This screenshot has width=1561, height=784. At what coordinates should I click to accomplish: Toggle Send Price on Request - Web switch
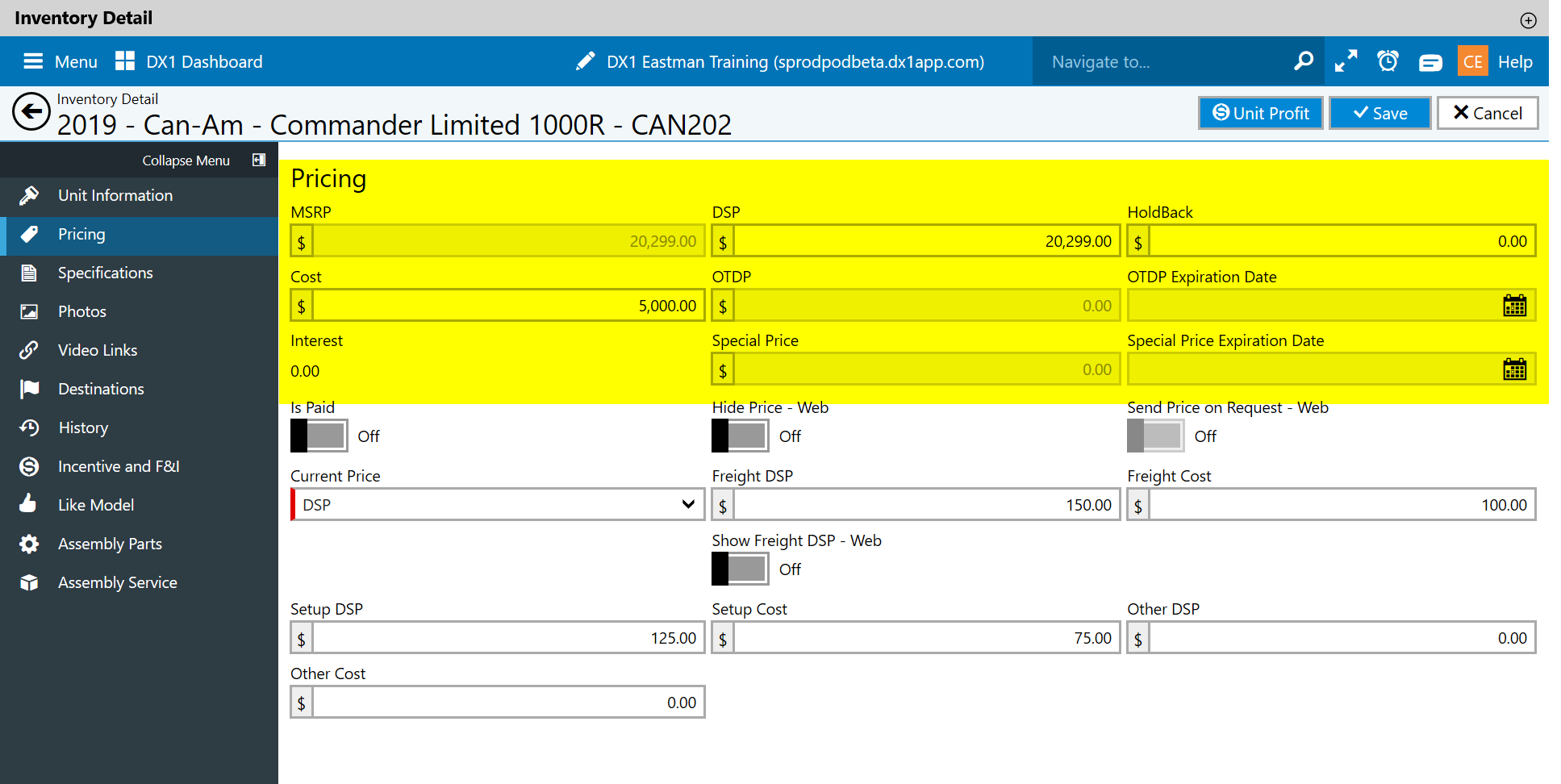[x=1156, y=436]
